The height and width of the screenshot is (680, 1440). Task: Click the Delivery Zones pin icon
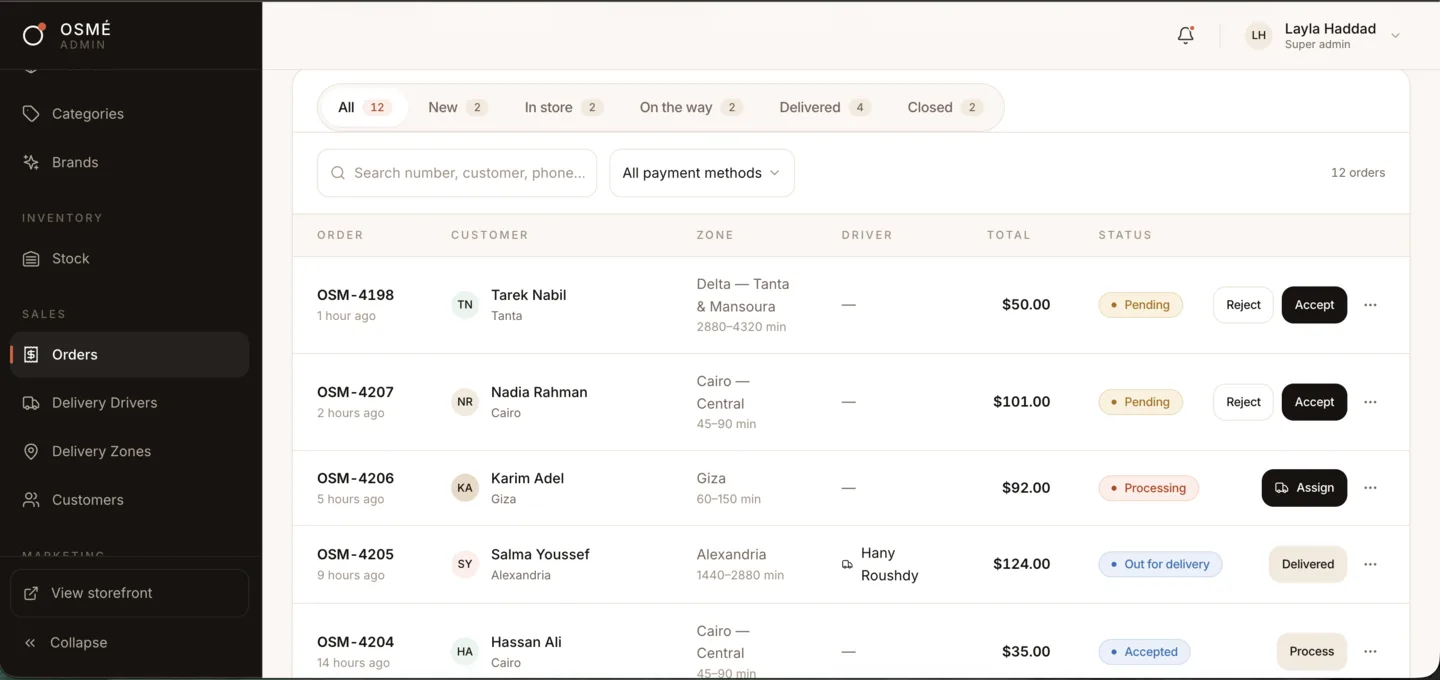pyautogui.click(x=31, y=452)
